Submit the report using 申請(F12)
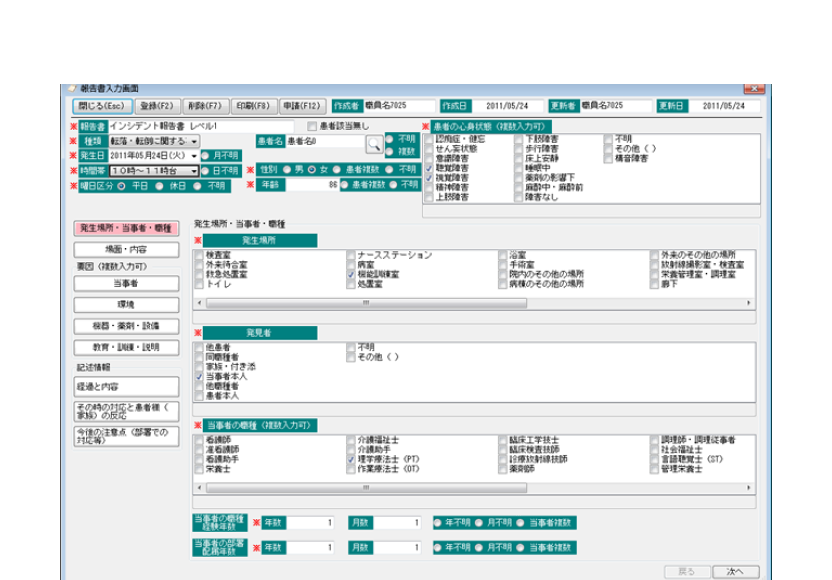832x580 pixels. (301, 106)
